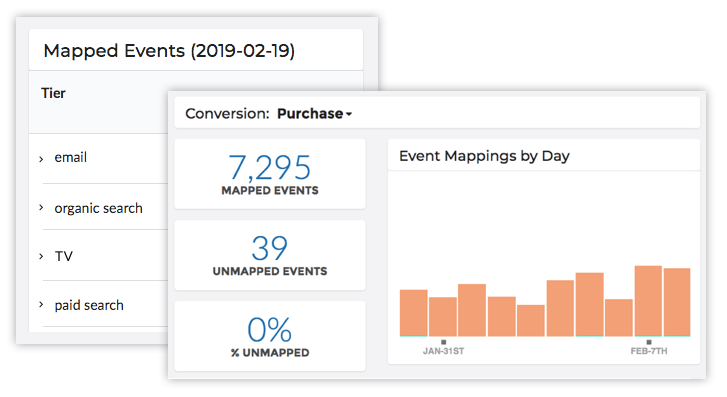Expand the email tier row chevron
Image resolution: width=727 pixels, height=397 pixels.
41,159
